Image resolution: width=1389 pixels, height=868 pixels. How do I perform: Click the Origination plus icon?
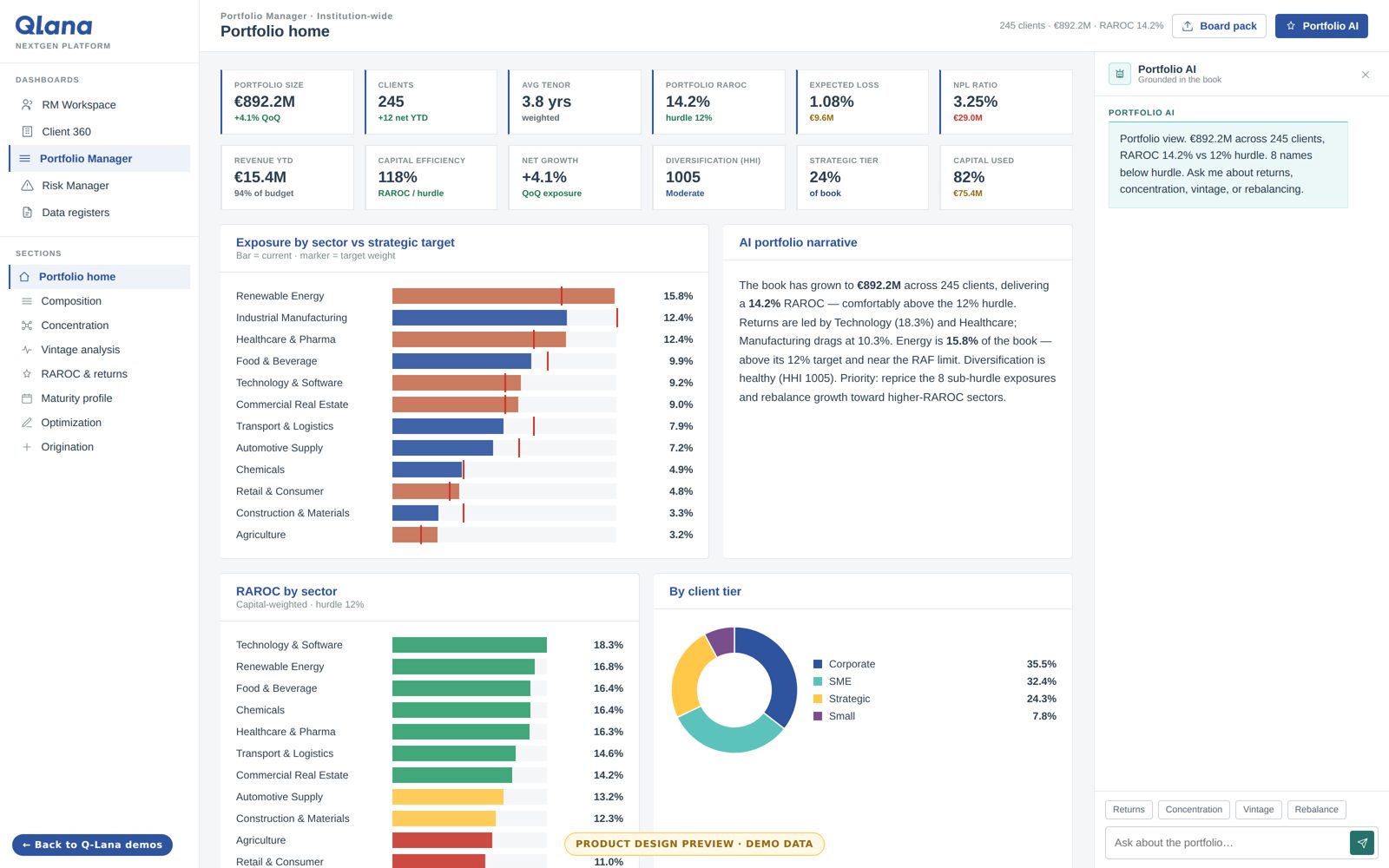[27, 447]
